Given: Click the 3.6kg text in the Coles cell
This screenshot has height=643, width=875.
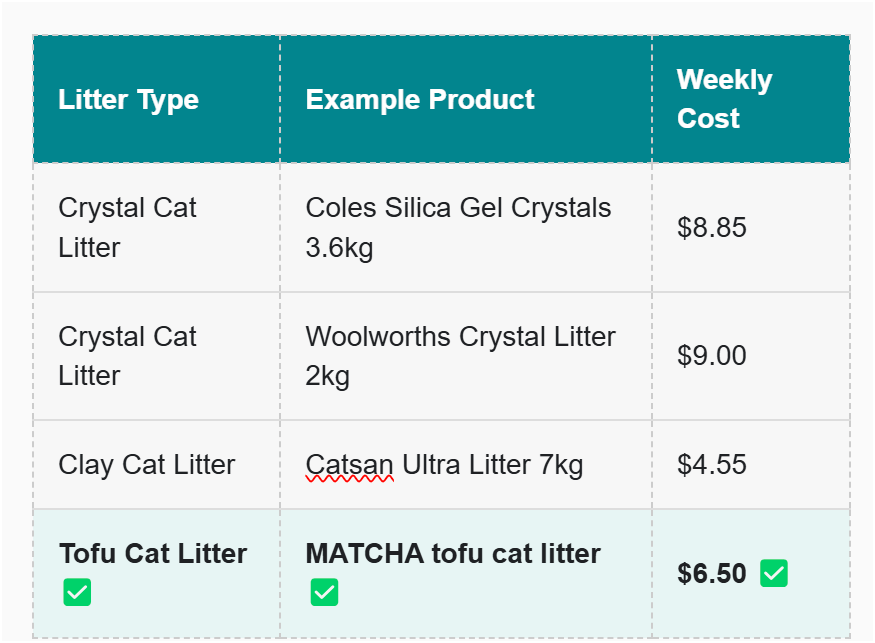Looking at the screenshot, I should coord(339,247).
